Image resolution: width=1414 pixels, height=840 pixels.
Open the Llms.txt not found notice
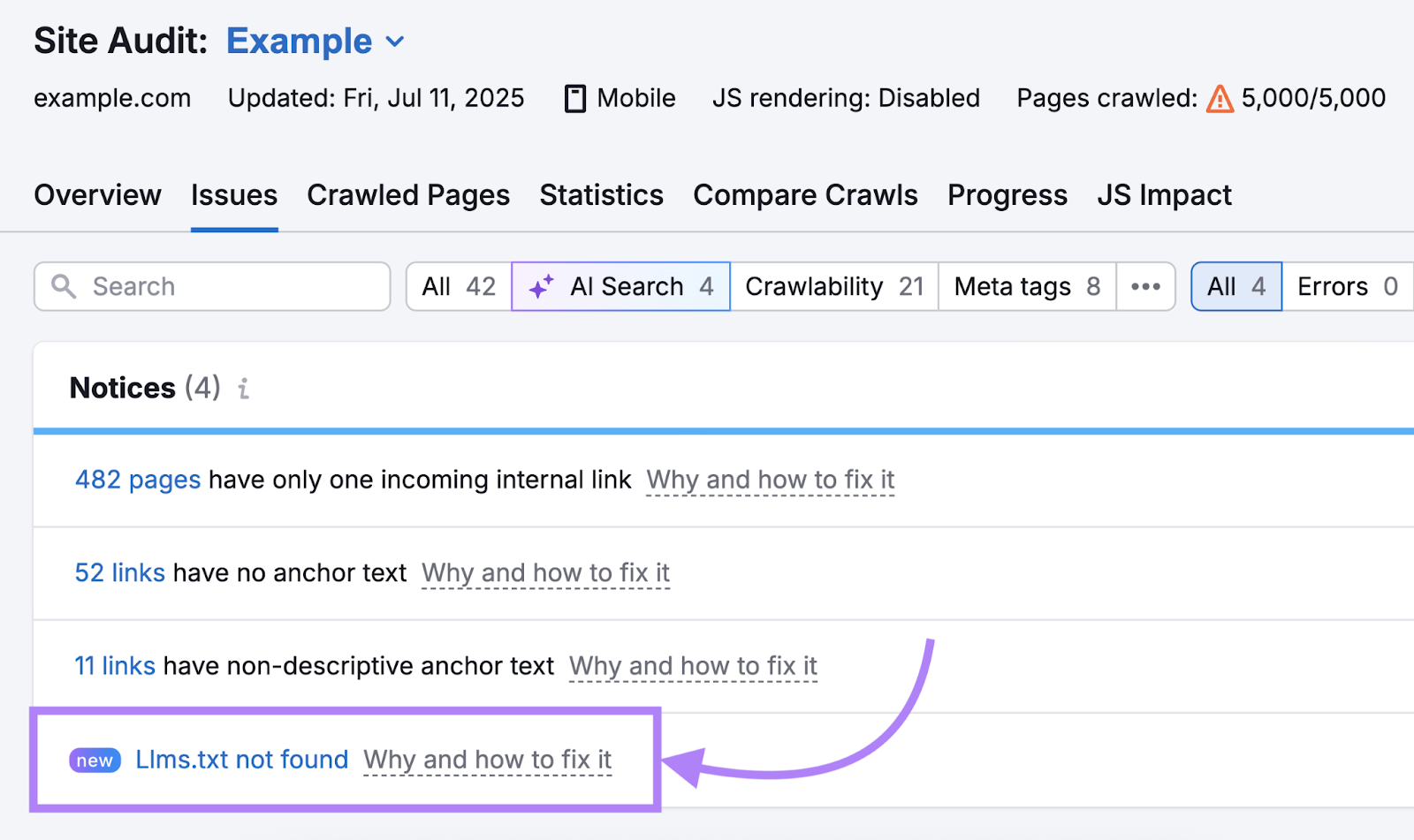[x=241, y=760]
